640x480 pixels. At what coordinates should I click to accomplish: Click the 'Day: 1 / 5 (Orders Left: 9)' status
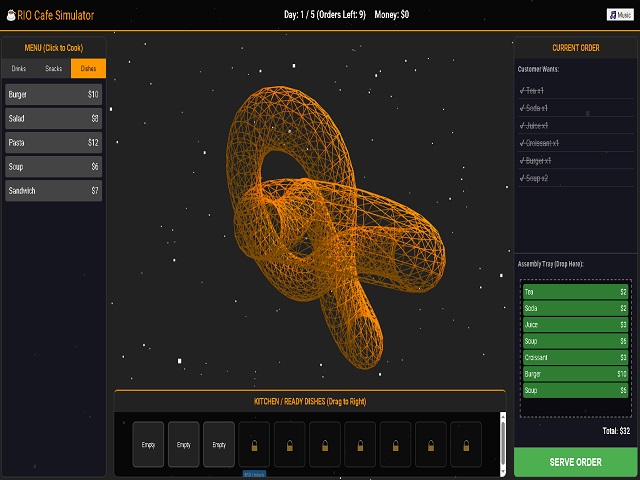[325, 15]
